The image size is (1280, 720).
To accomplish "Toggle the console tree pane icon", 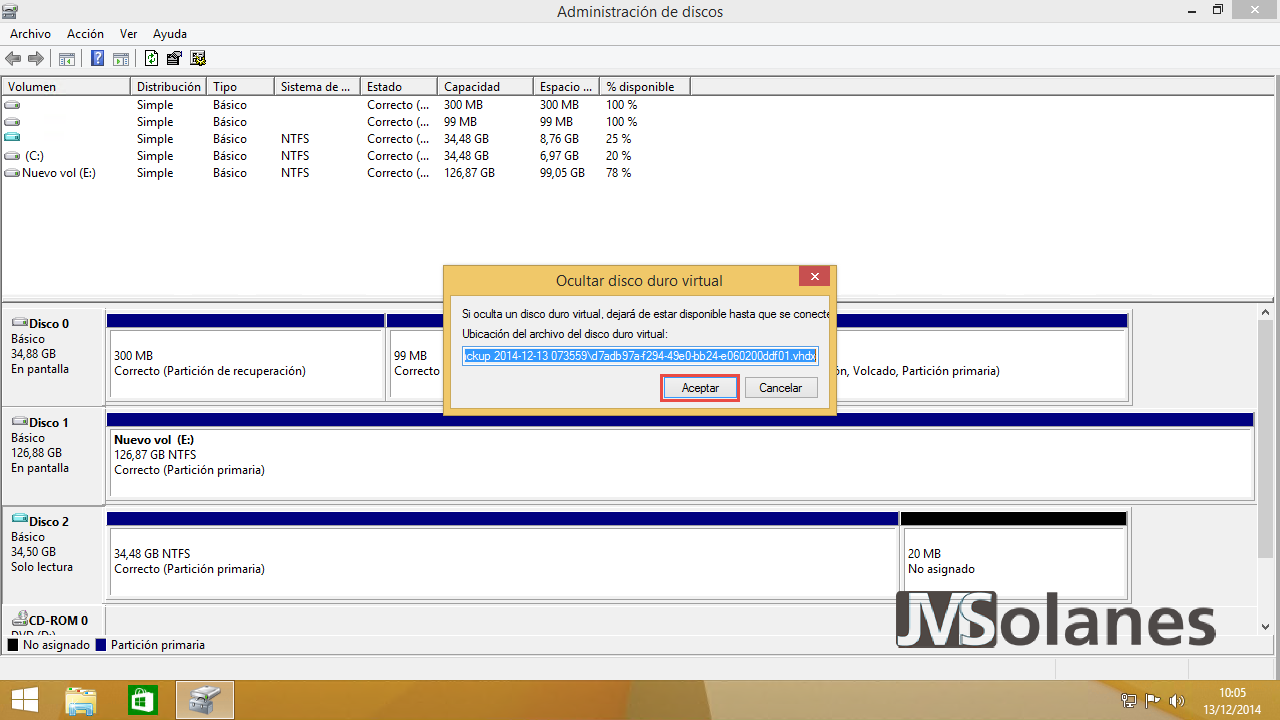I will point(67,58).
